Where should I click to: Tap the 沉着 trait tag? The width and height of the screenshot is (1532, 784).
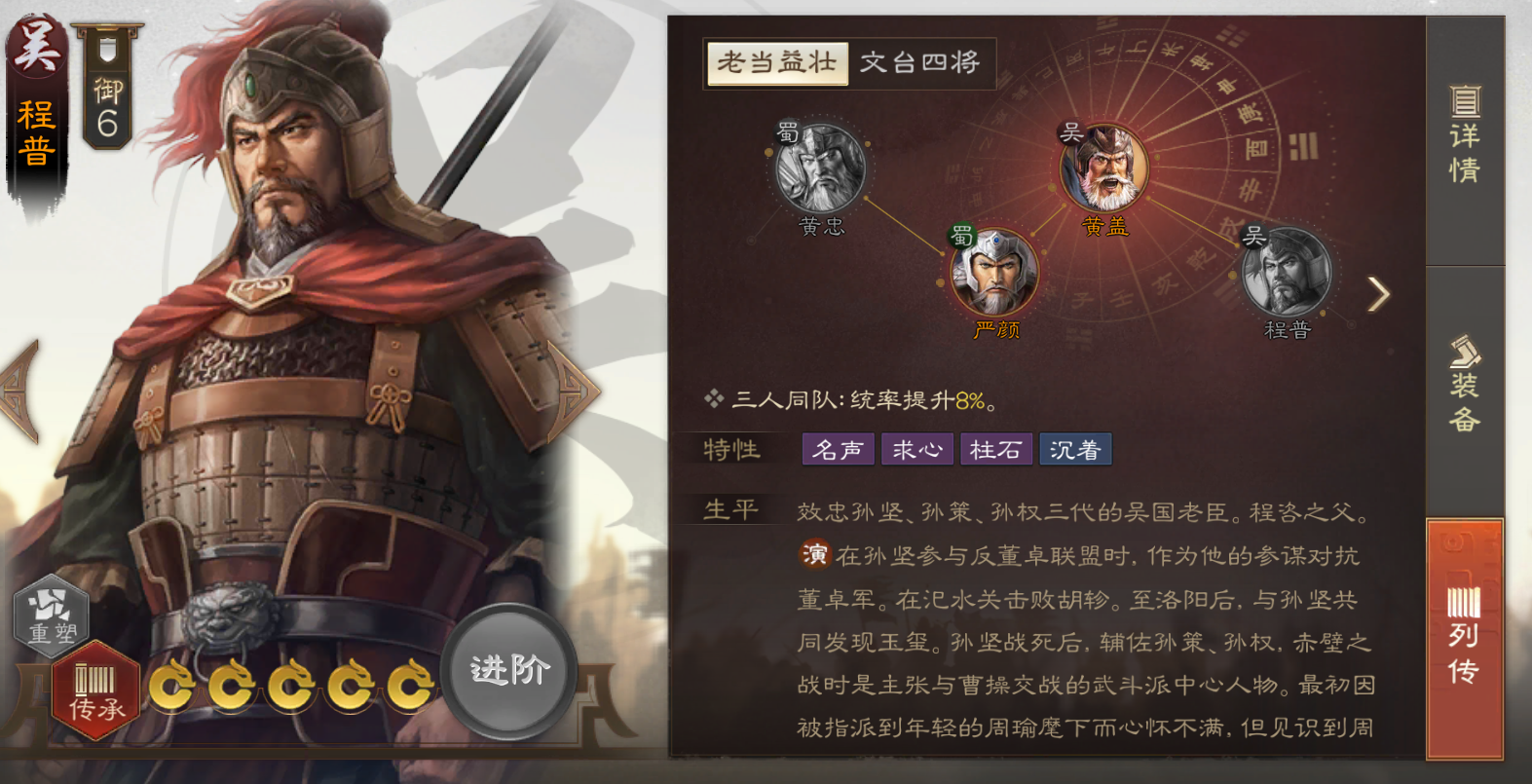tap(1075, 449)
